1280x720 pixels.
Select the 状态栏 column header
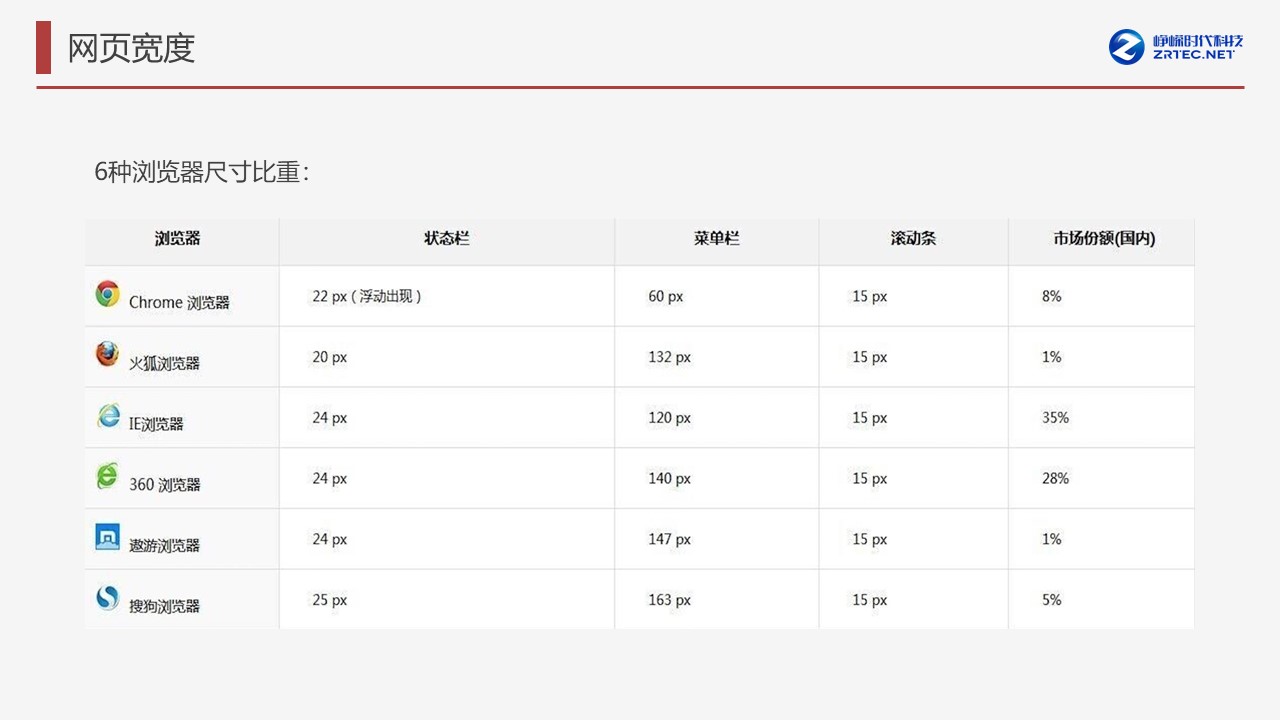tap(446, 239)
